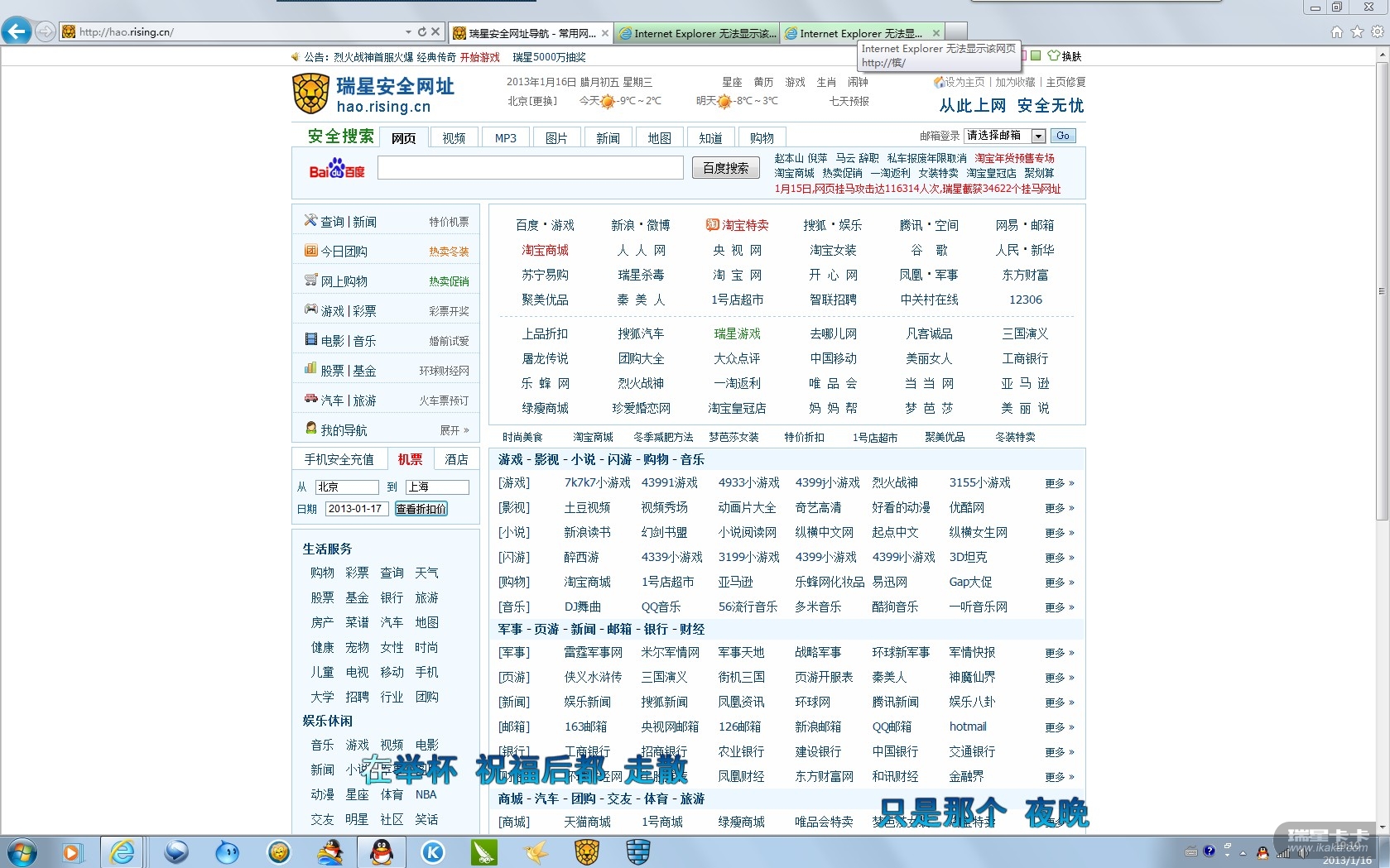Go back with the browser Back arrow

(17, 31)
